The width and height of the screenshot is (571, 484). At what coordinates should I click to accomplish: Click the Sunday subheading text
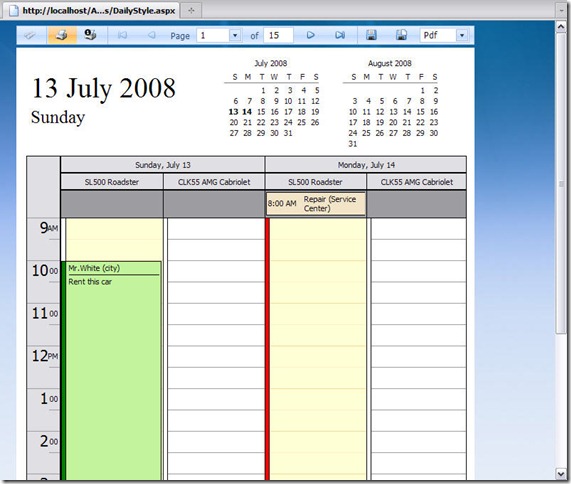point(58,118)
